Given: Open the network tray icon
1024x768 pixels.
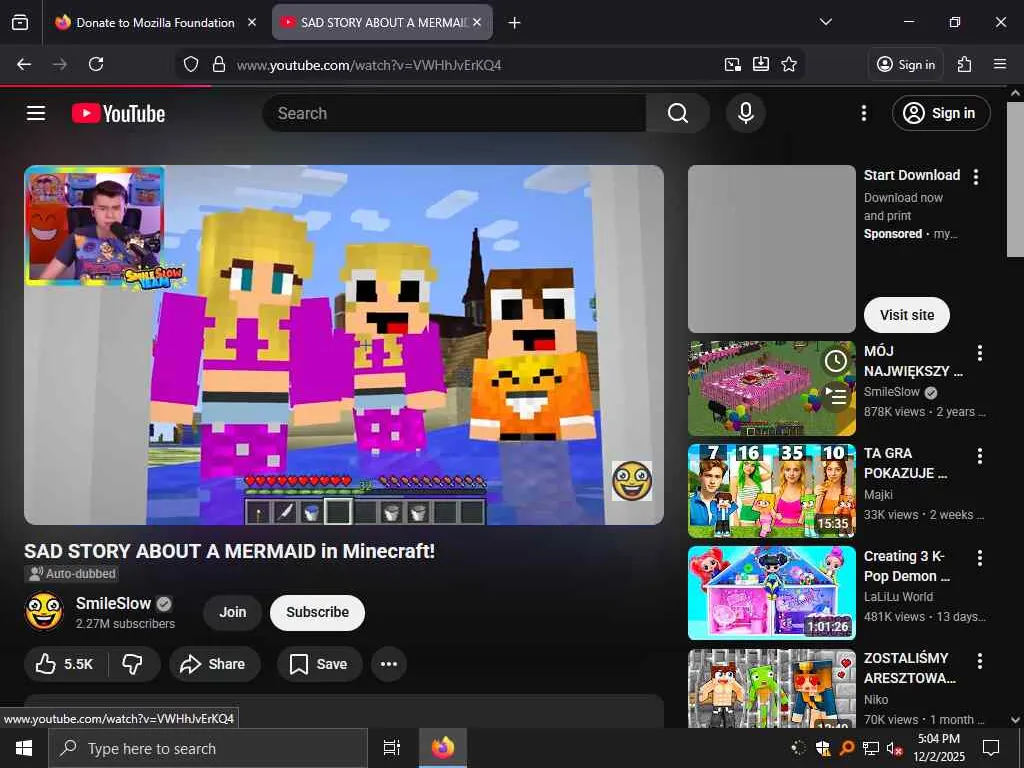Looking at the screenshot, I should click(x=870, y=748).
